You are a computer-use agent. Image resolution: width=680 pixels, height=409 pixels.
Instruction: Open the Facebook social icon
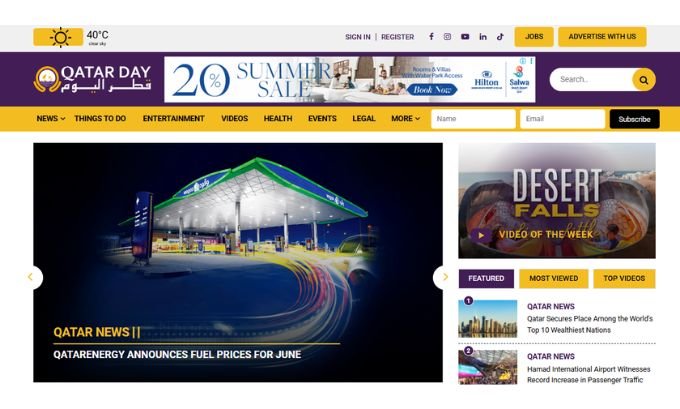point(431,36)
